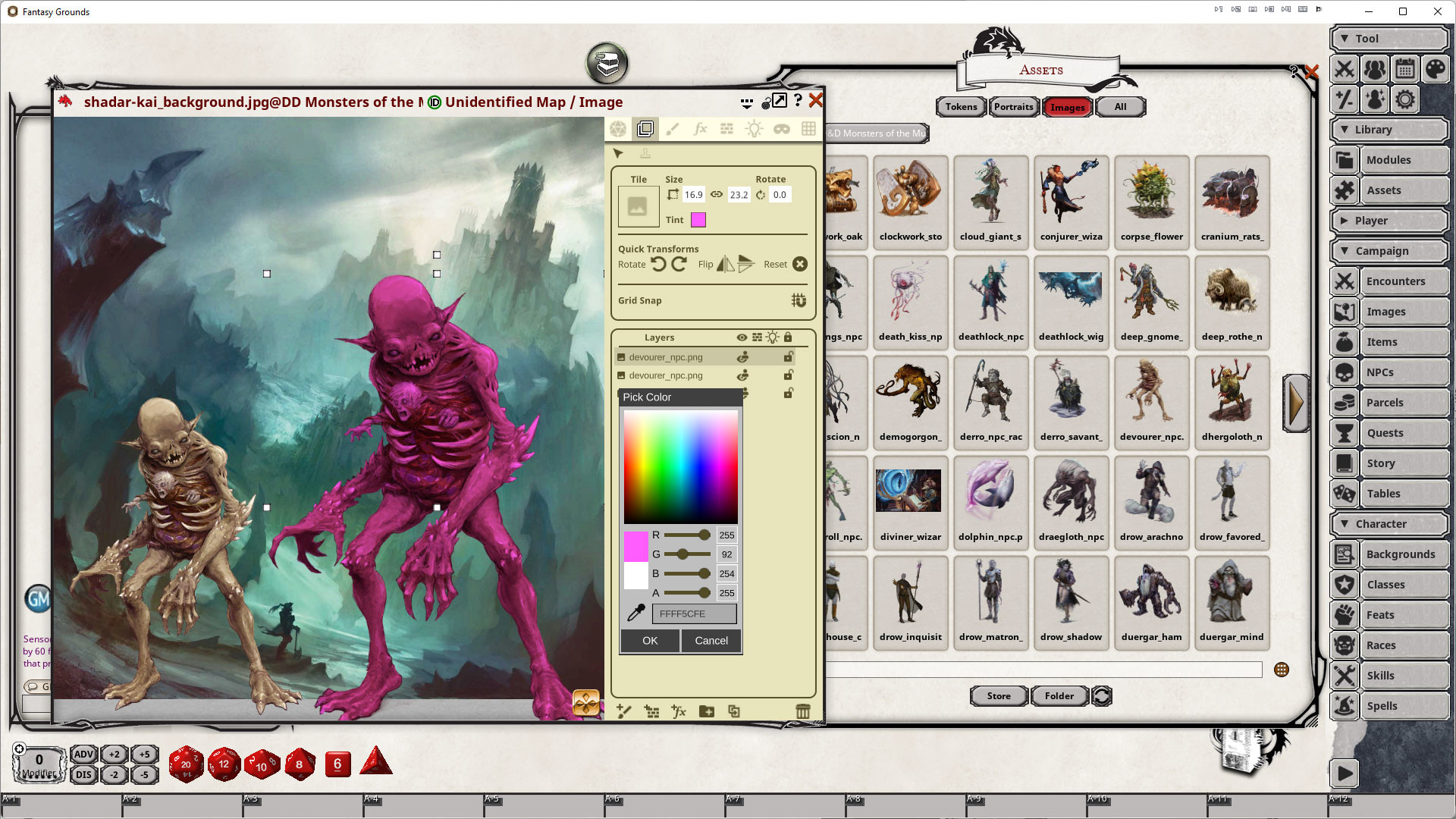Screen dimensions: 1456x819
Task: Click the trash icon to delete the layer
Action: pos(803,711)
